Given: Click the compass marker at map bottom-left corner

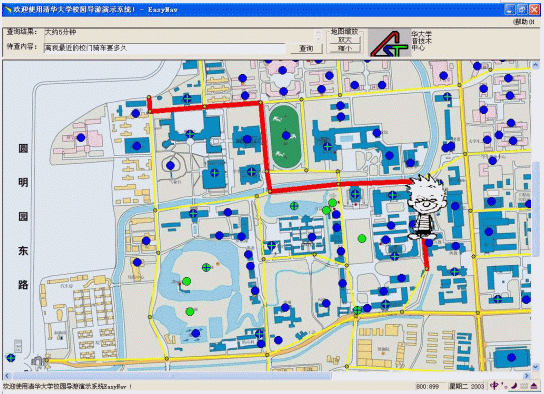Looking at the screenshot, I should click(x=11, y=358).
